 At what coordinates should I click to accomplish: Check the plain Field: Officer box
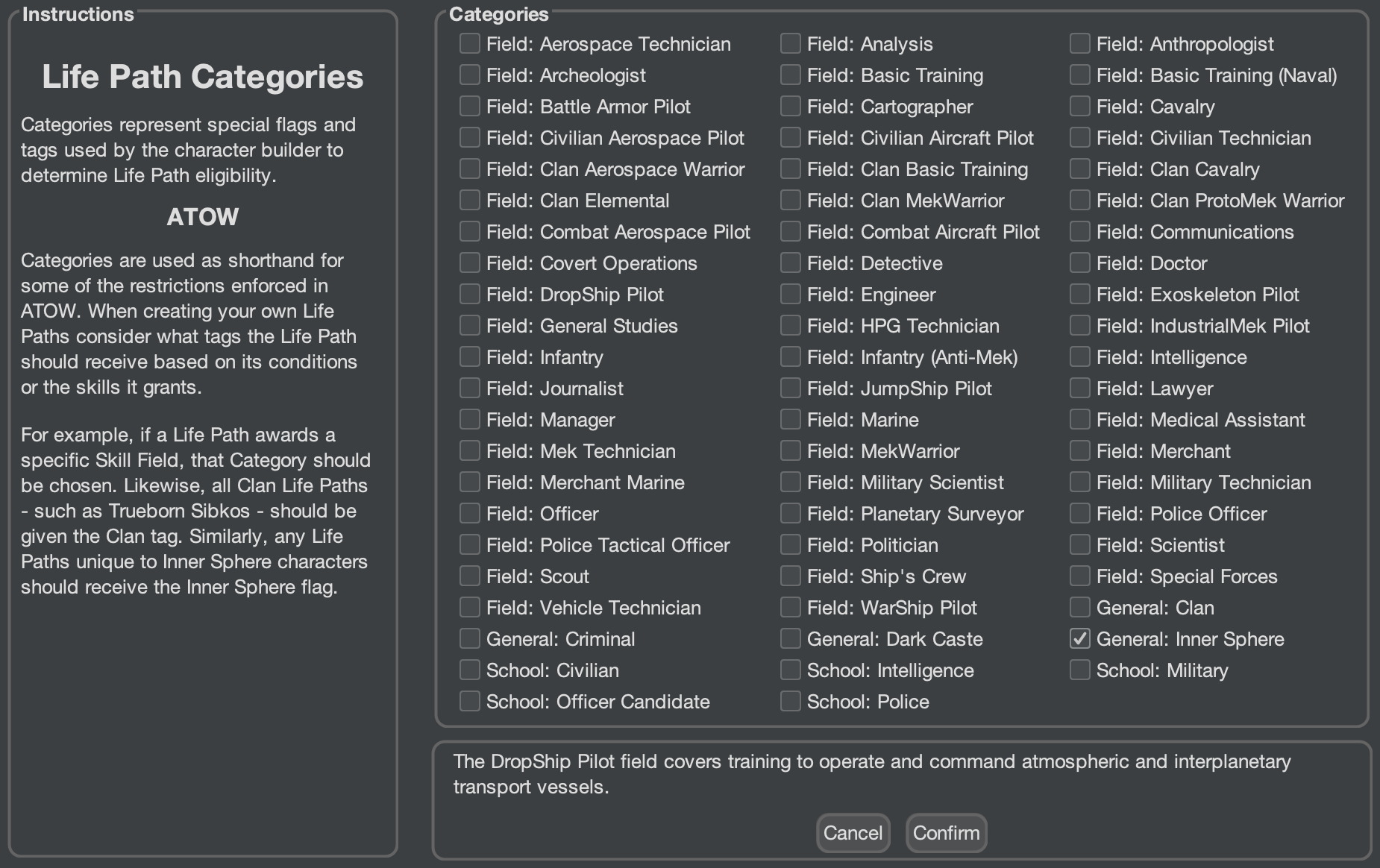(x=470, y=514)
